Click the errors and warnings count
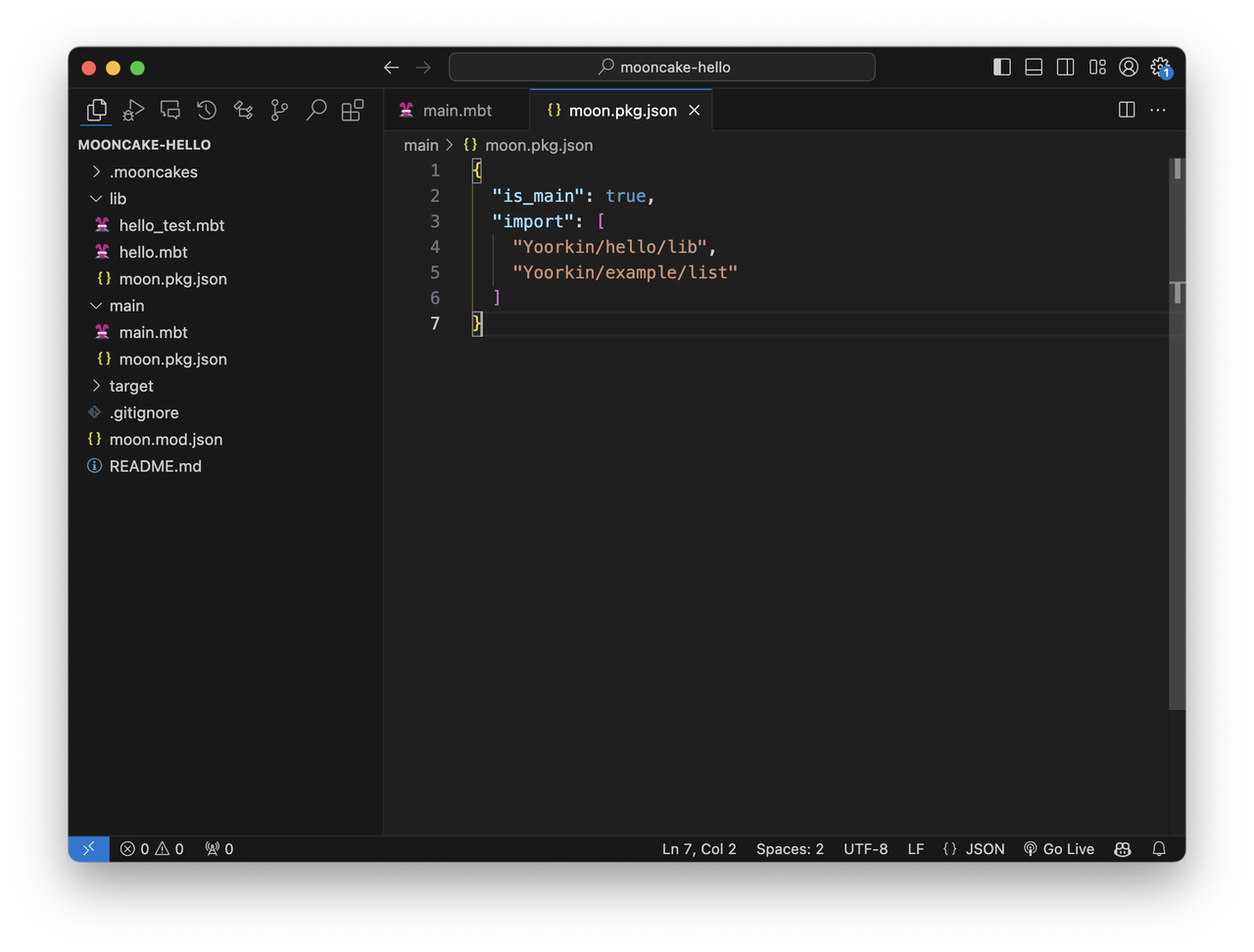The image size is (1254, 952). [x=152, y=849]
